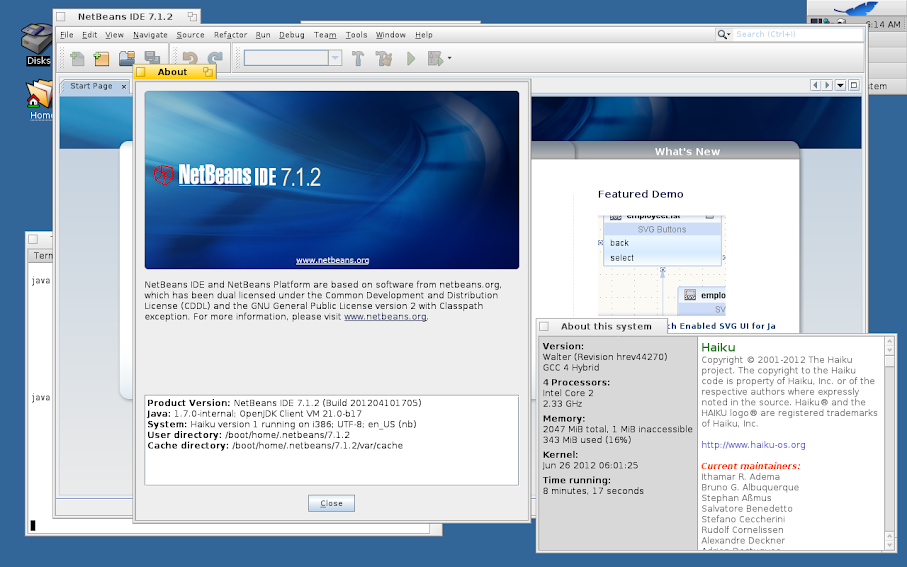Show the opened documents list dropdown
Viewport: 907px width, 567px height.
840,86
